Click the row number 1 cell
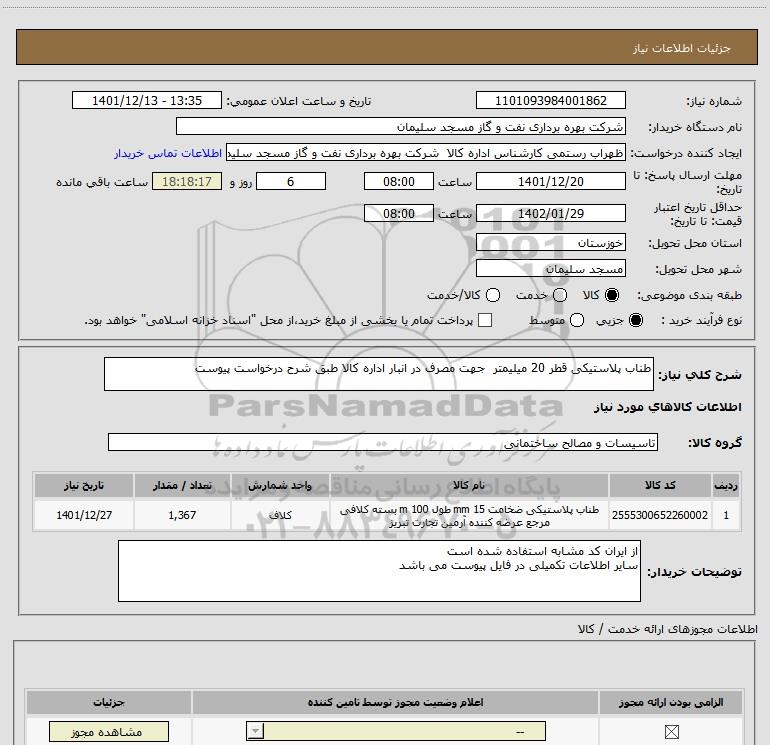770x745 pixels. pos(726,515)
